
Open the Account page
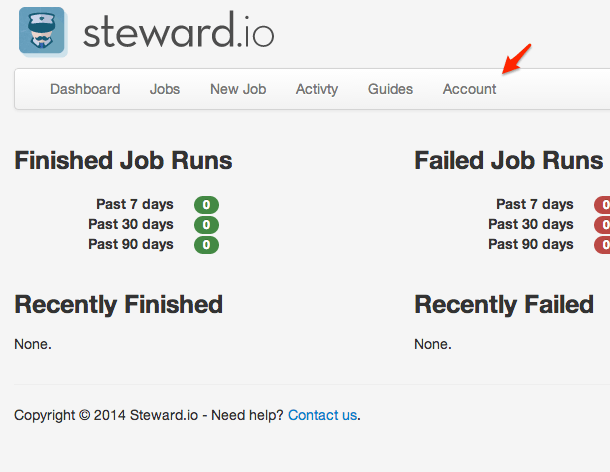tap(469, 89)
